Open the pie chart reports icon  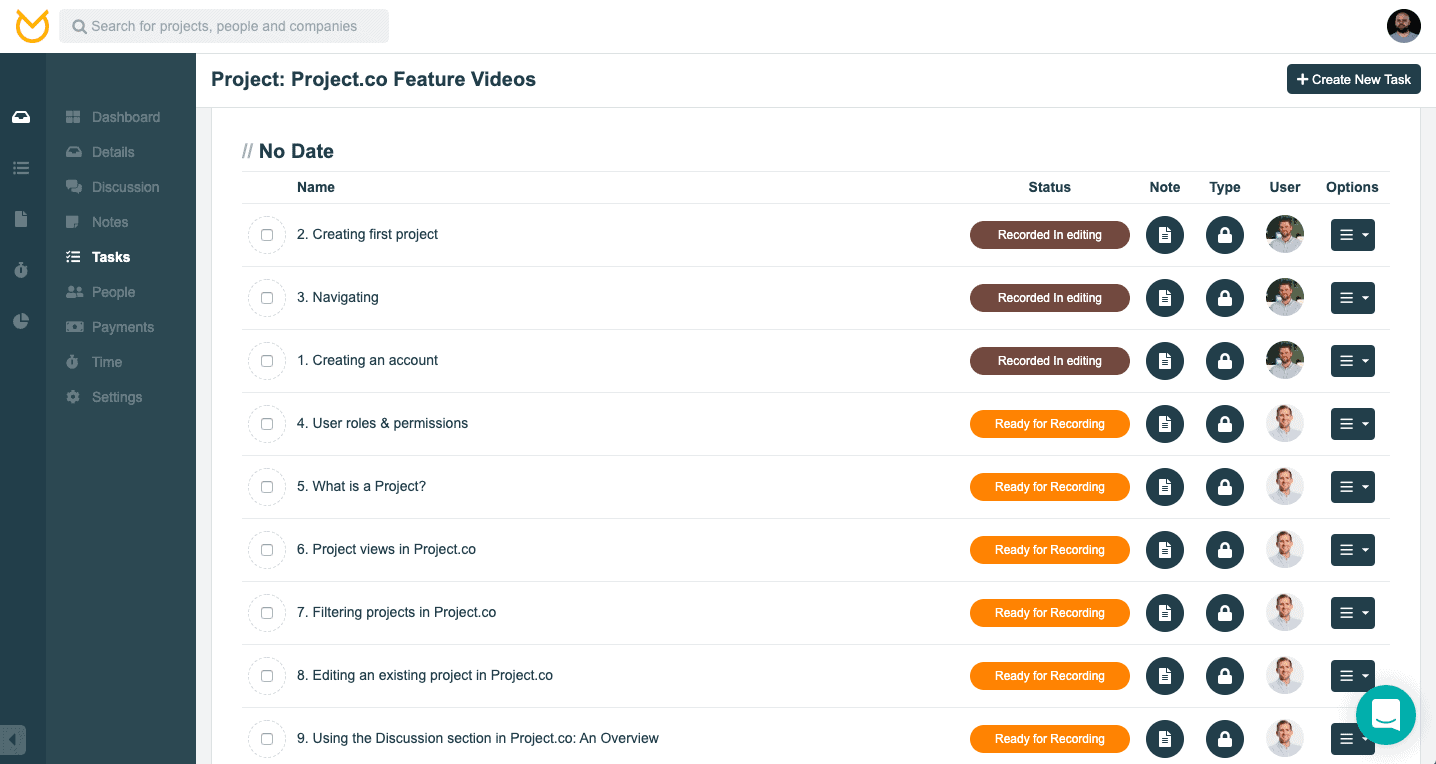click(x=21, y=321)
